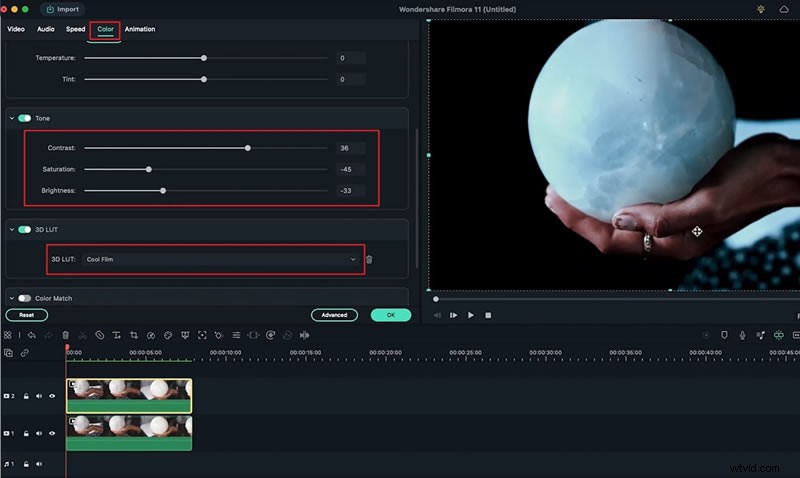The height and width of the screenshot is (478, 800).
Task: Select the Color tab
Action: [x=105, y=29]
